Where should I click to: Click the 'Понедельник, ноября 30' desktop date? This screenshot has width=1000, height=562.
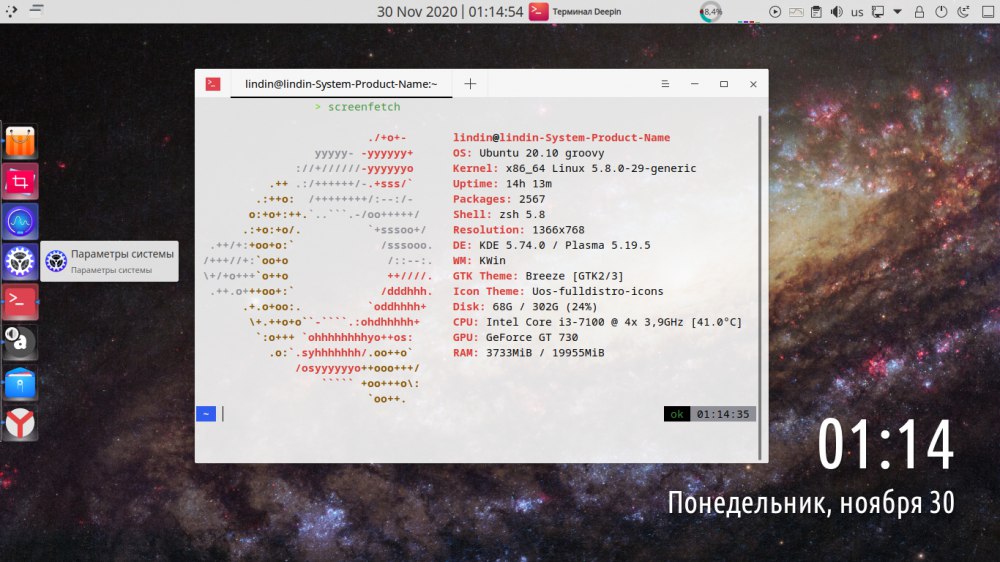(x=811, y=503)
